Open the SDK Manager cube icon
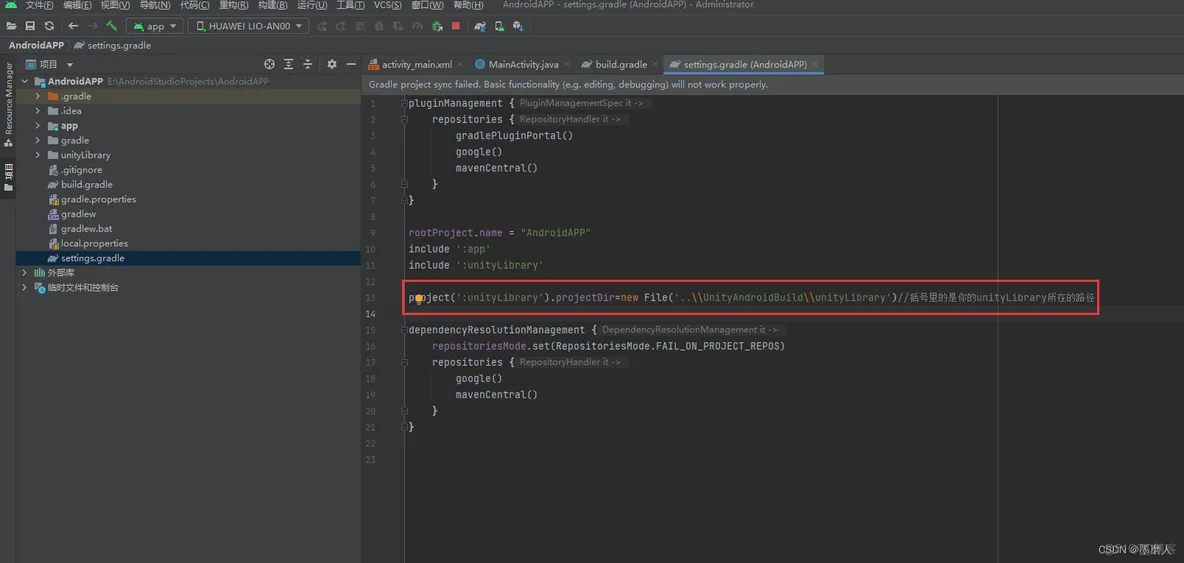The height and width of the screenshot is (563, 1184). coord(518,26)
